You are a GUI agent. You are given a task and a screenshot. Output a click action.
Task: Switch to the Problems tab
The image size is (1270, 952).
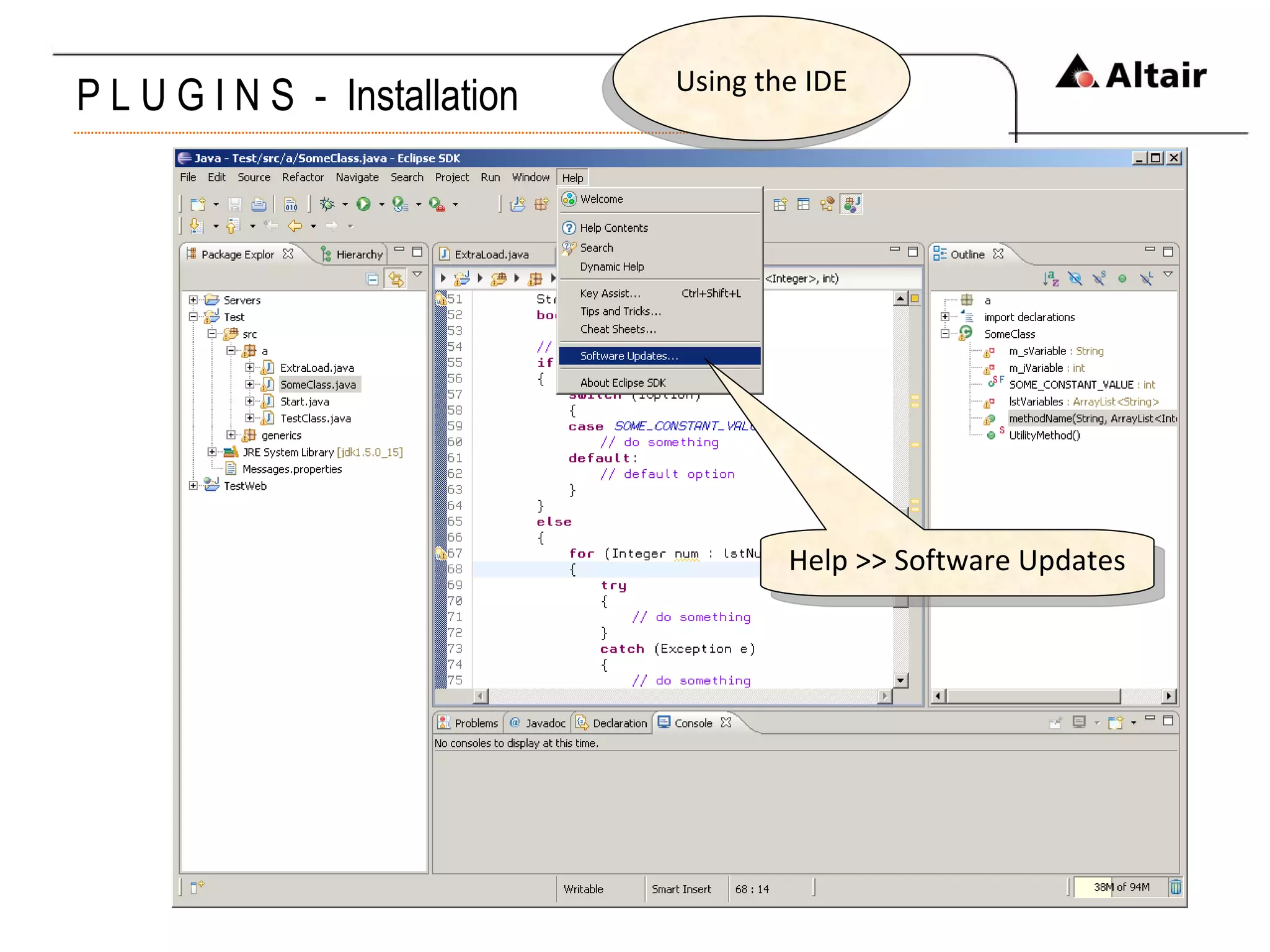468,723
